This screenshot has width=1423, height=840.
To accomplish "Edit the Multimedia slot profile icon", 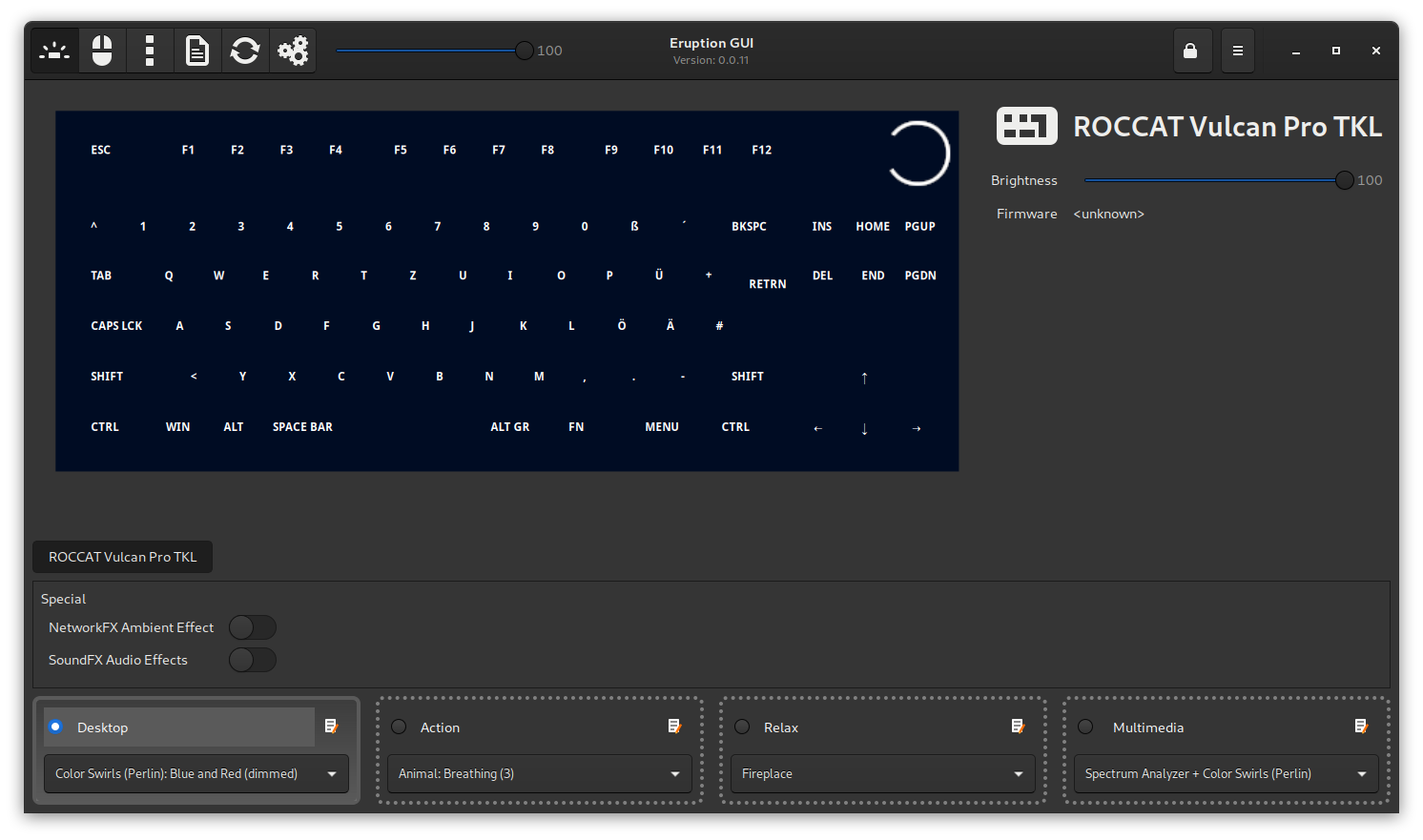I will [1362, 727].
